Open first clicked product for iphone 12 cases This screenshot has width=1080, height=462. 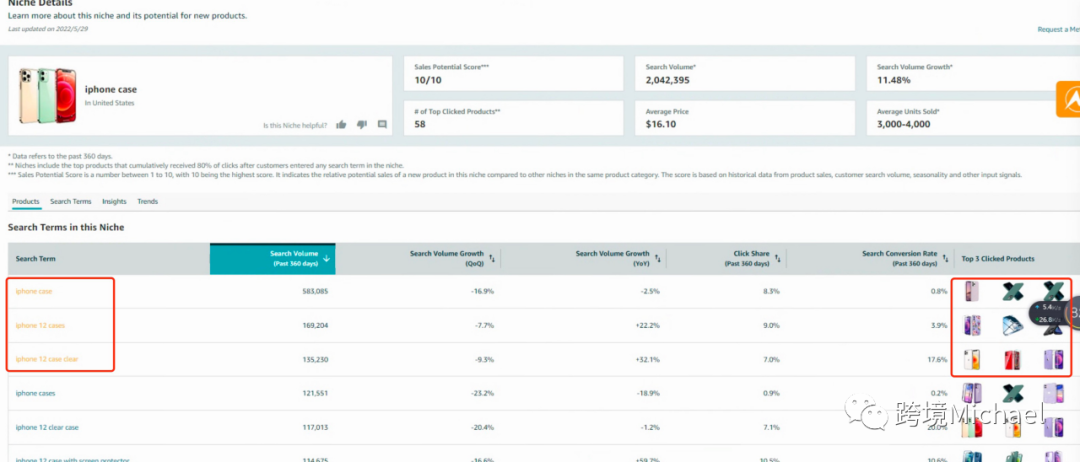972,325
